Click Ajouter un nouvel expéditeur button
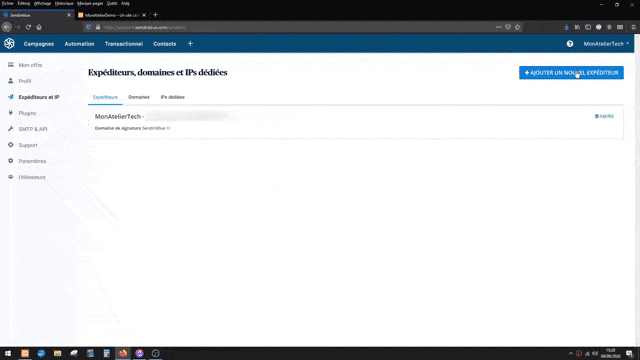This screenshot has width=640, height=360. (571, 73)
